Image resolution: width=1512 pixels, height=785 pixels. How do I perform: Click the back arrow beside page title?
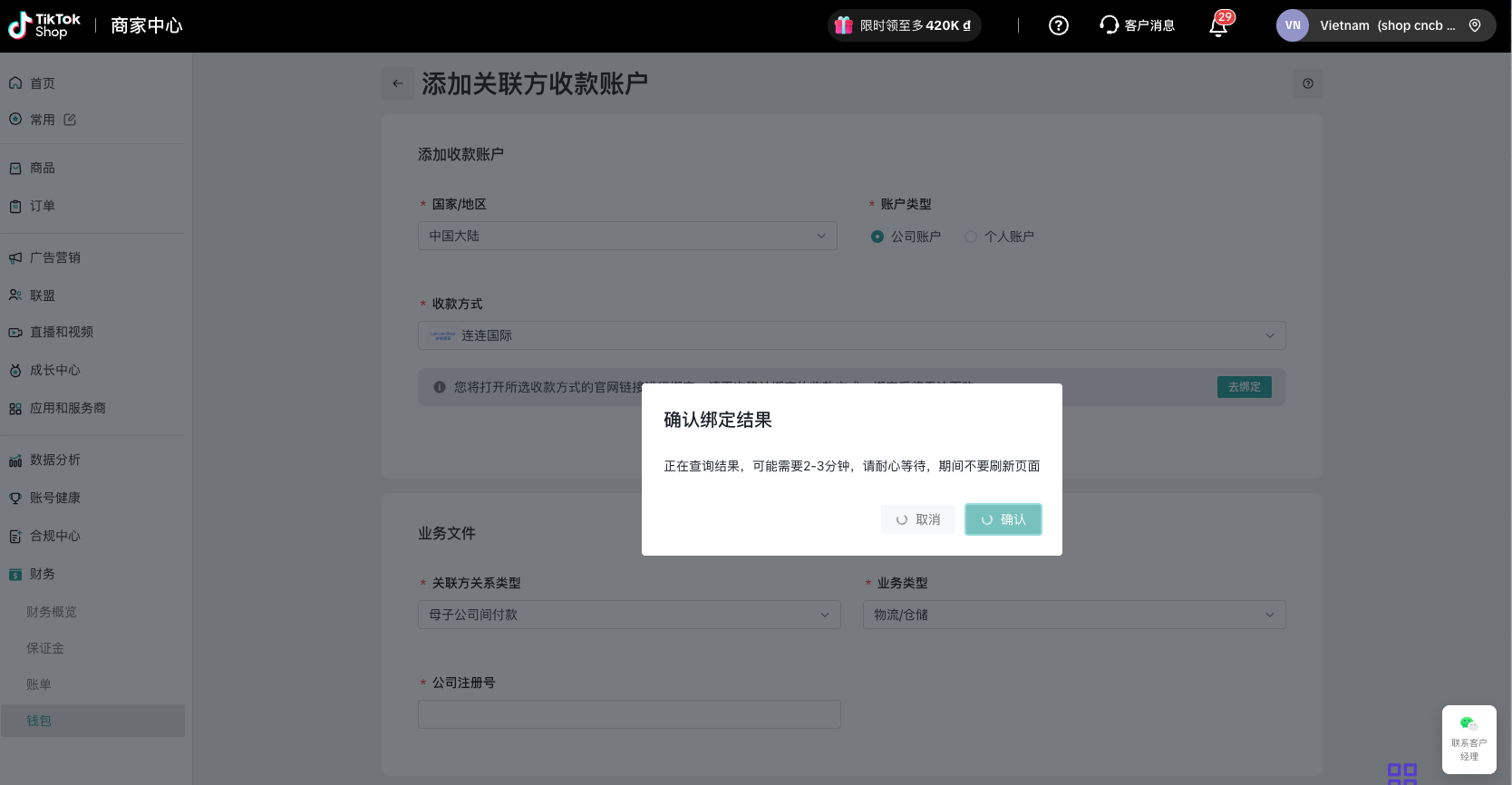coord(397,83)
